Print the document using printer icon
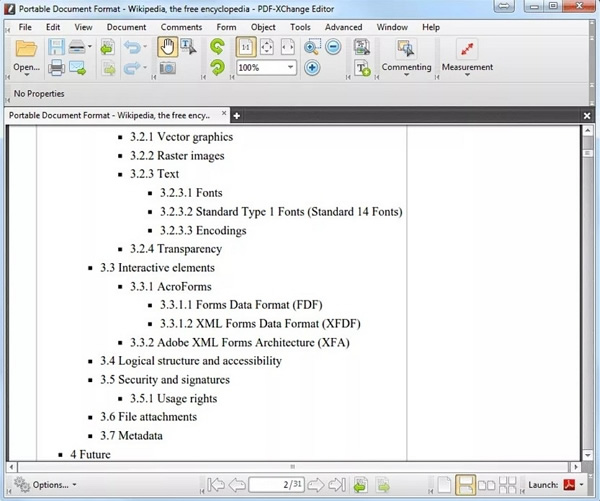 point(56,68)
